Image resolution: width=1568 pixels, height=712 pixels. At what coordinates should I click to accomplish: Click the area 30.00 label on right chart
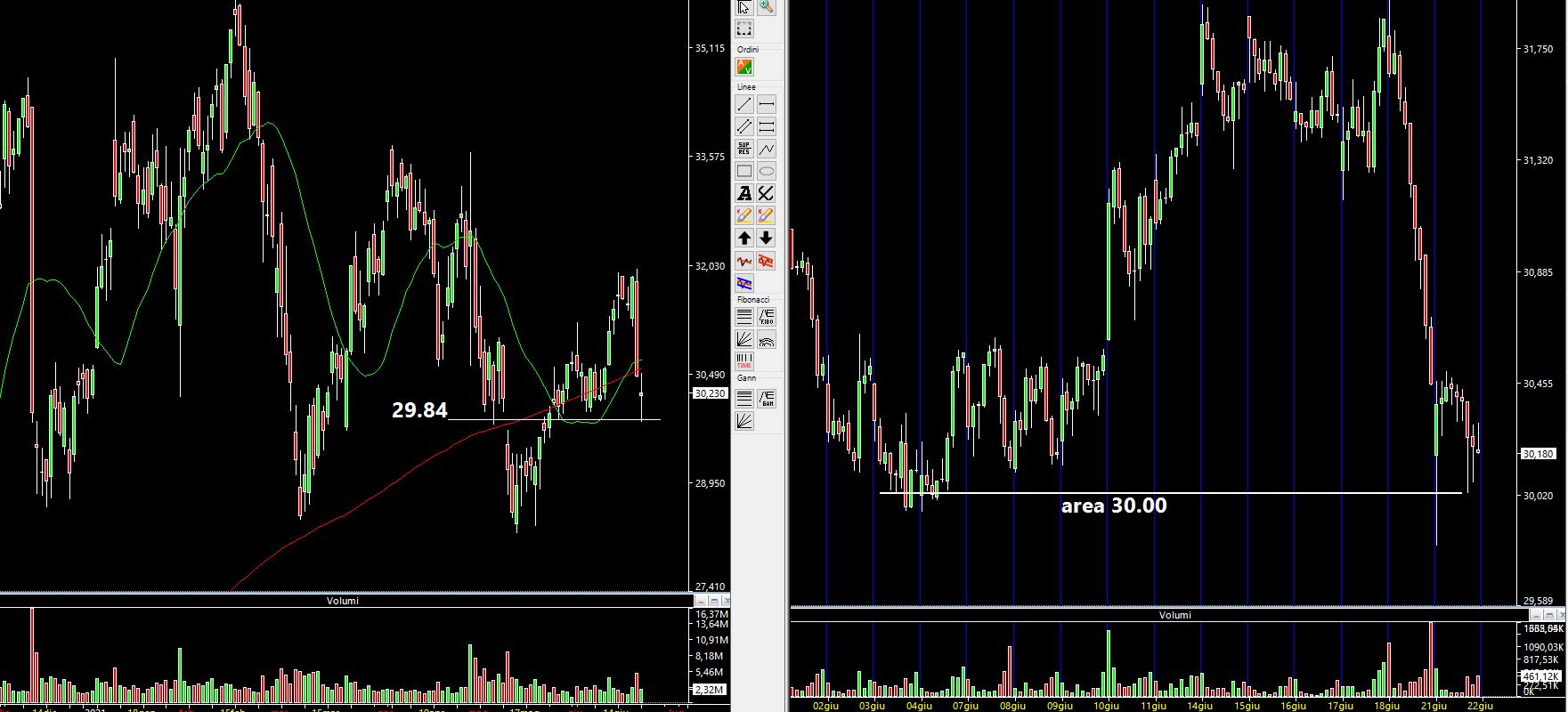(1114, 506)
